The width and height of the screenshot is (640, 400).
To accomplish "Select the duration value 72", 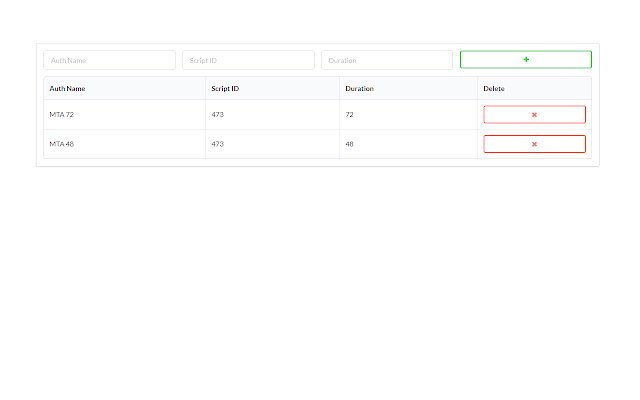I will (349, 115).
